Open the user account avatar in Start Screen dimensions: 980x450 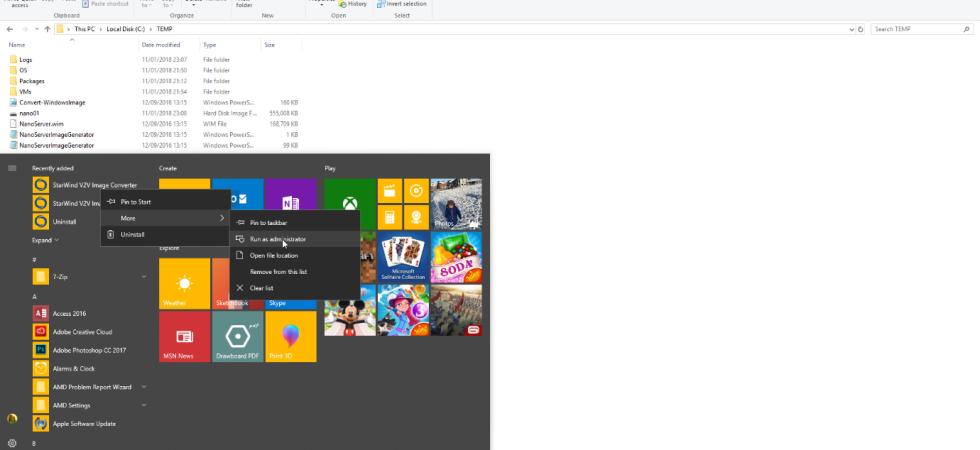click(12, 419)
